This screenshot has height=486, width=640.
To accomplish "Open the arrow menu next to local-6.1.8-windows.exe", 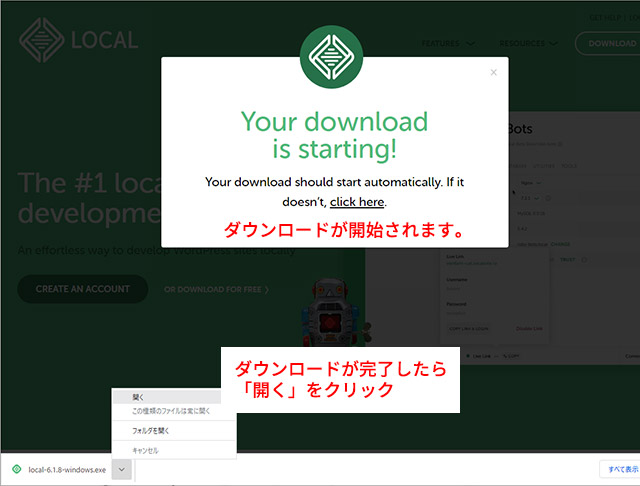I will (122, 469).
